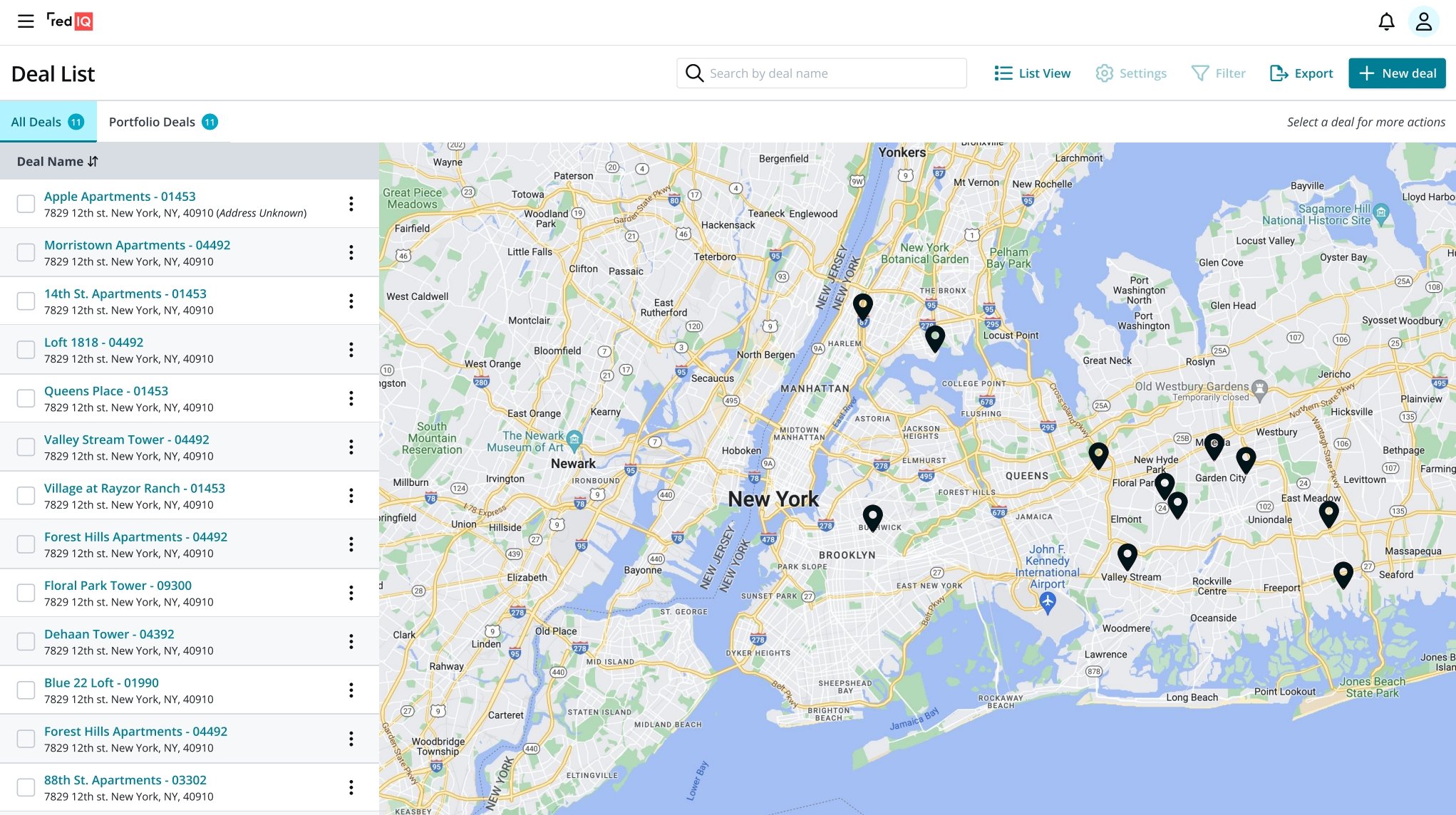Click the redIQ logo
This screenshot has height=815, width=1456.
(70, 21)
